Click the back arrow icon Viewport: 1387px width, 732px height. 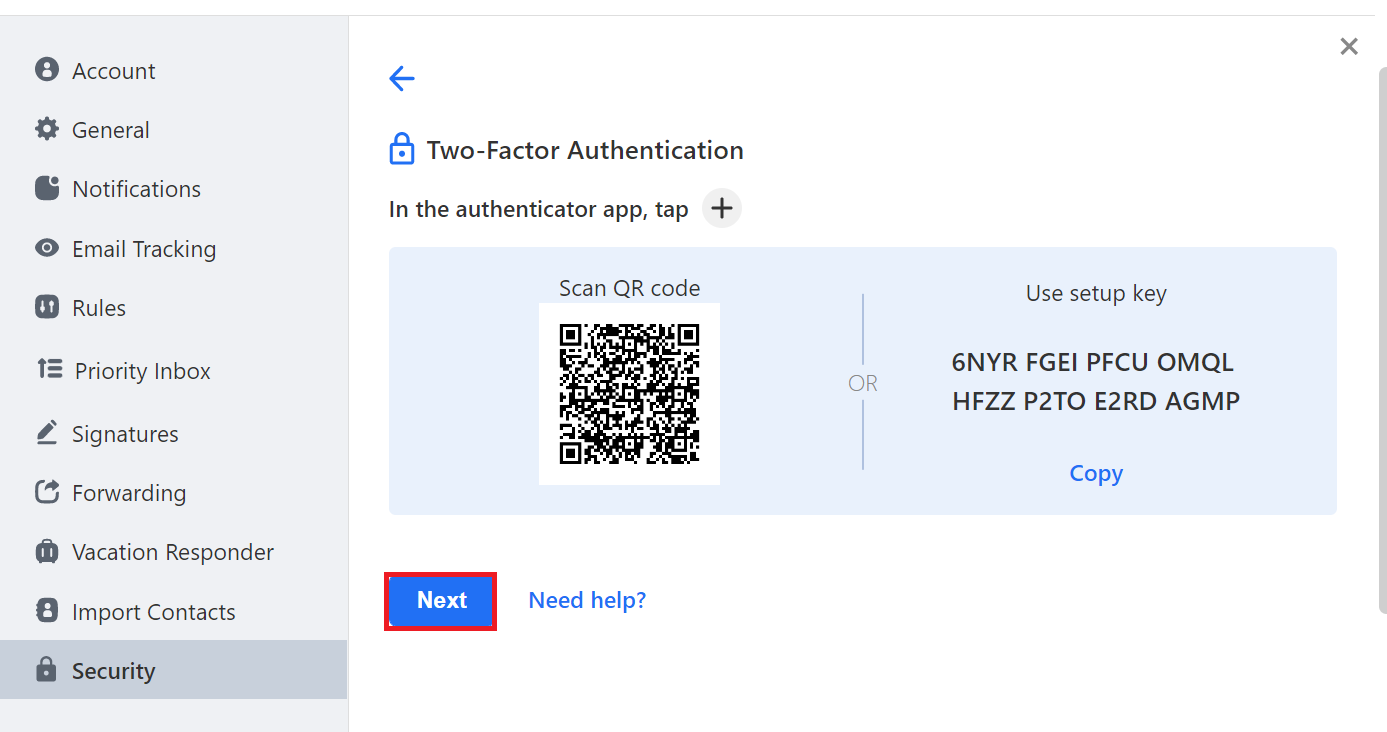coord(402,78)
